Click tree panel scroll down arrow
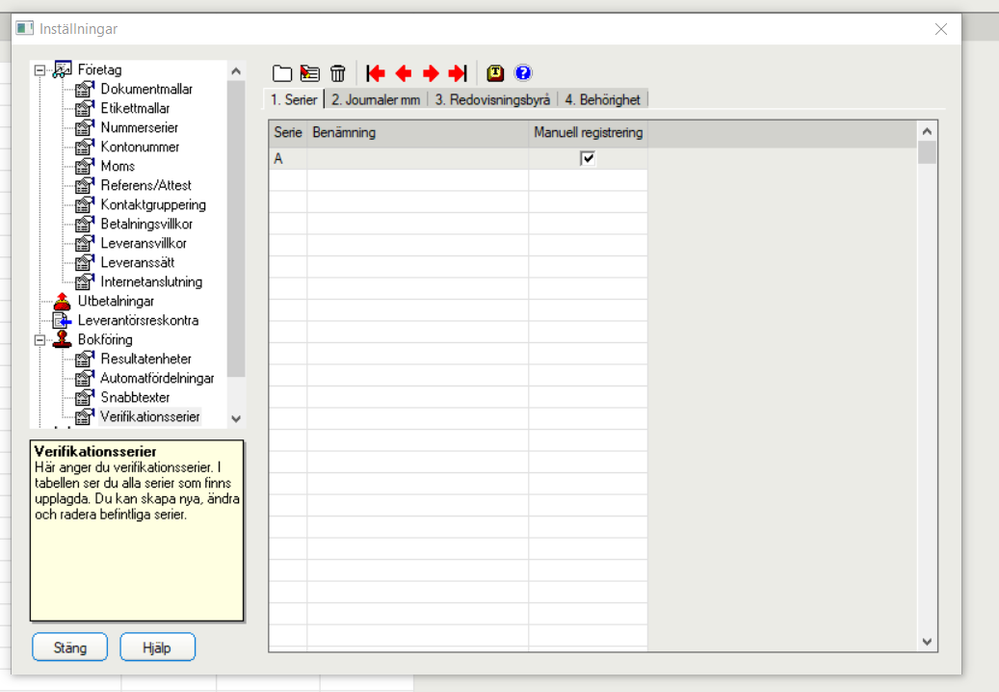 point(236,419)
